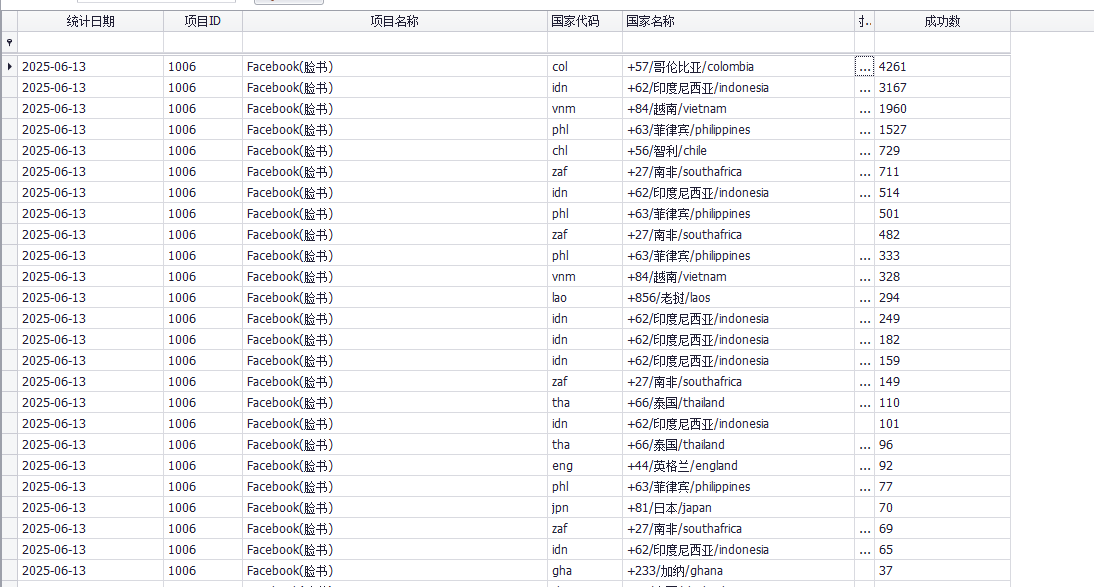The height and width of the screenshot is (587, 1094).
Task: Click the ellipsis button in the 1527 row
Action: coord(864,129)
